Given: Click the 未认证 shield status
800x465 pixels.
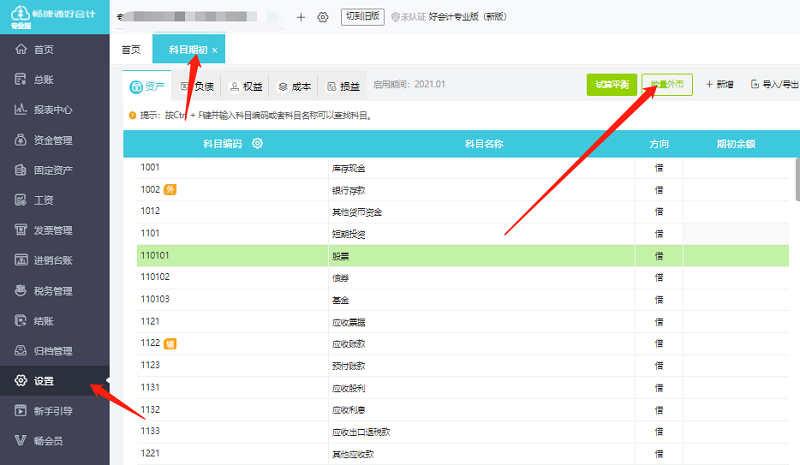Looking at the screenshot, I should (x=408, y=17).
